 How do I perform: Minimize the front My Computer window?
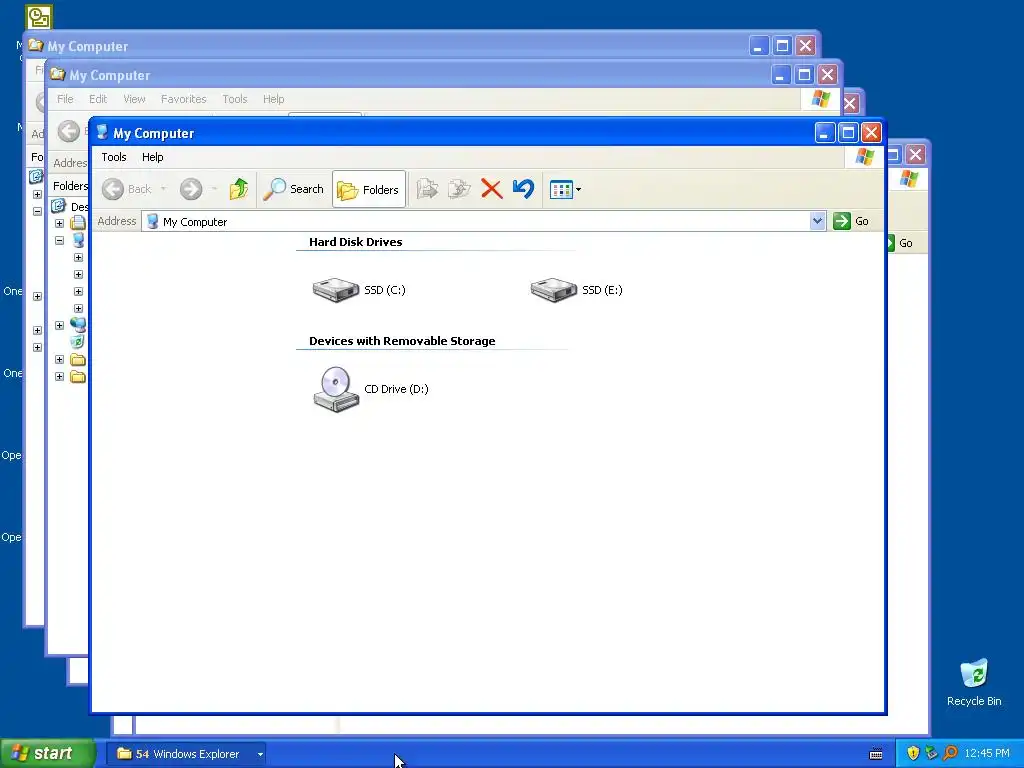click(825, 133)
